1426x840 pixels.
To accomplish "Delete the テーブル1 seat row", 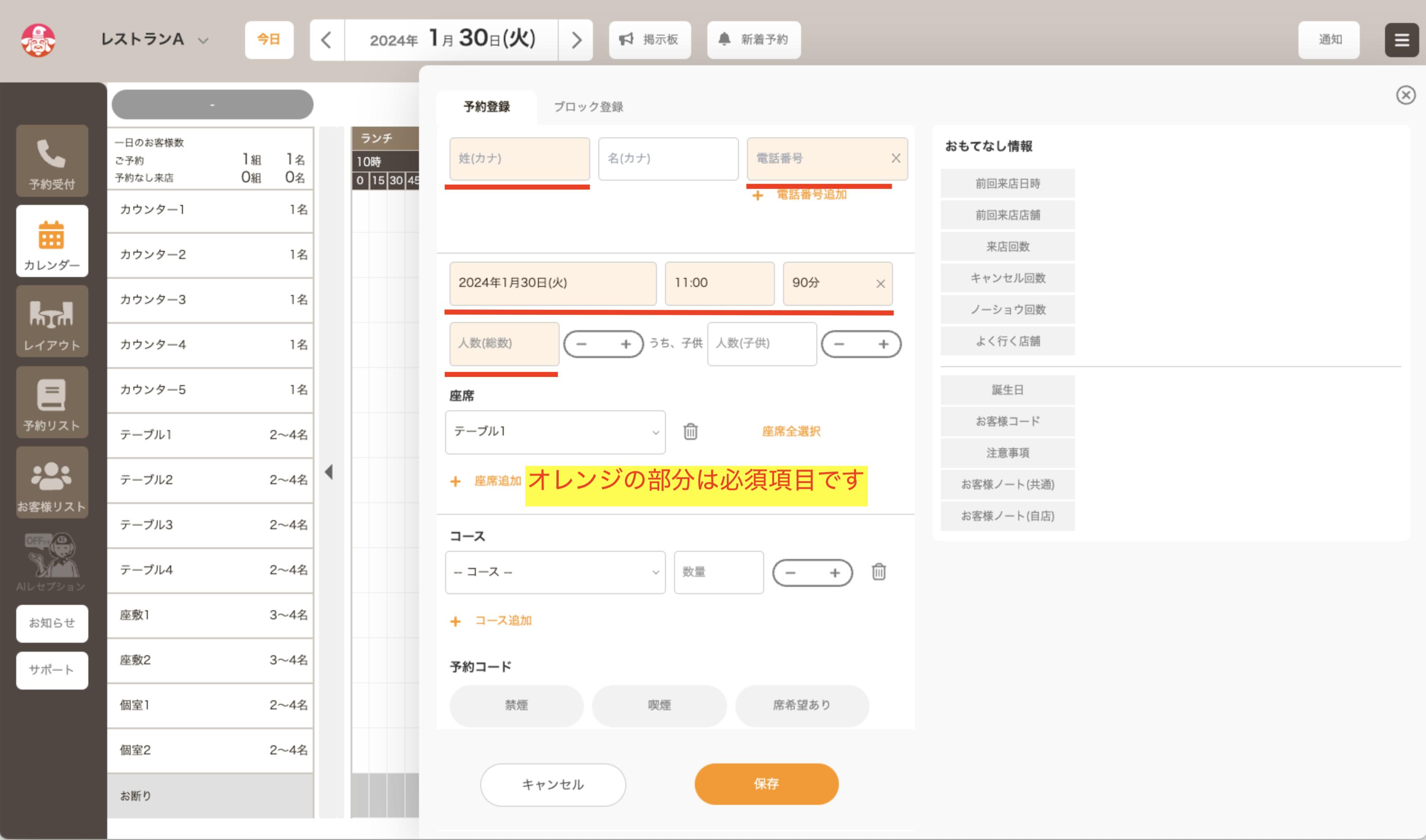I will (690, 432).
